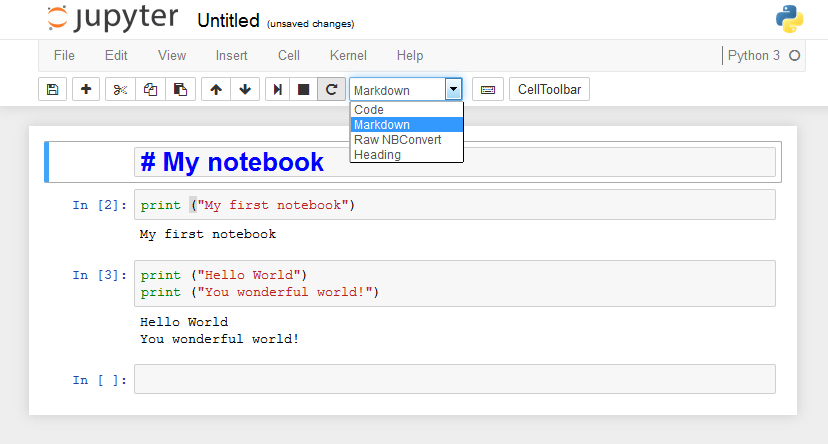Click the 'In [2]:' prompt

click(x=100, y=205)
